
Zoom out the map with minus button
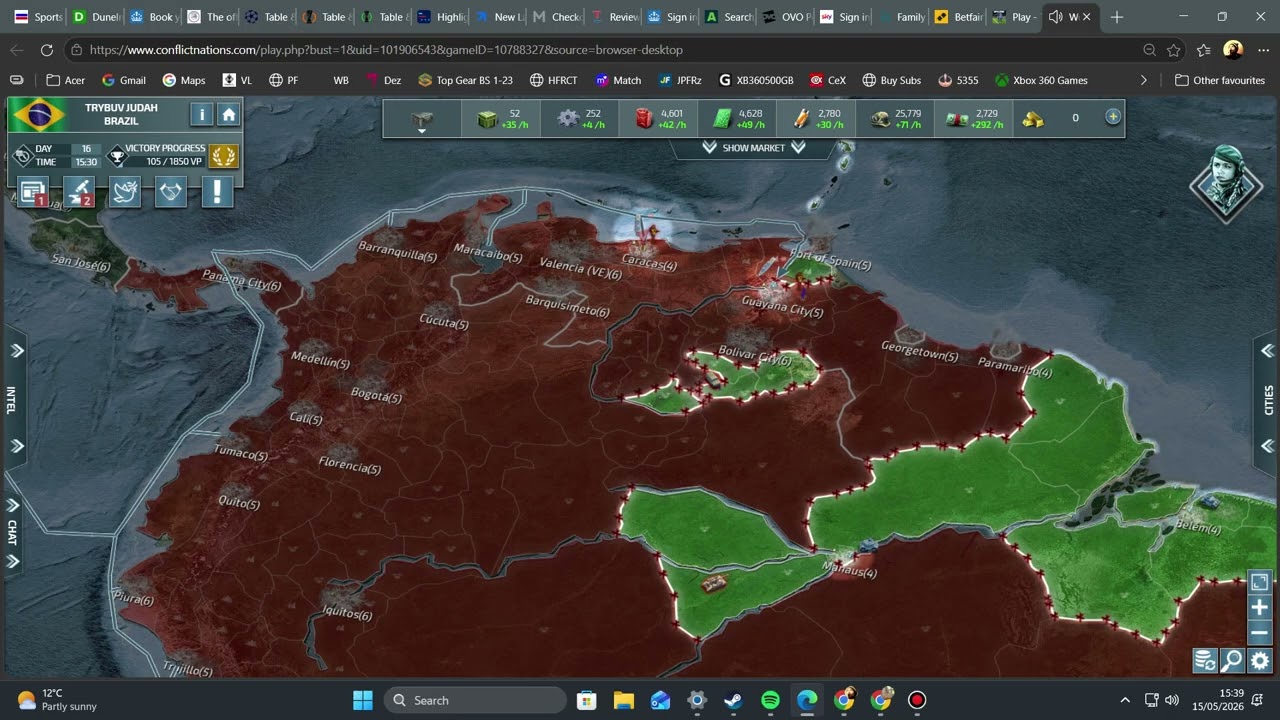coord(1259,633)
